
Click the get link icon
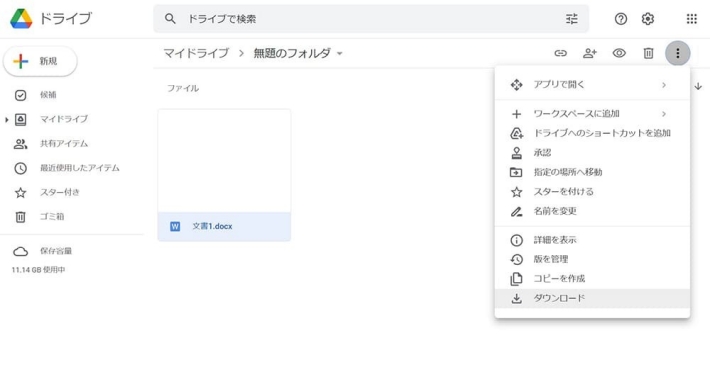pyautogui.click(x=561, y=53)
